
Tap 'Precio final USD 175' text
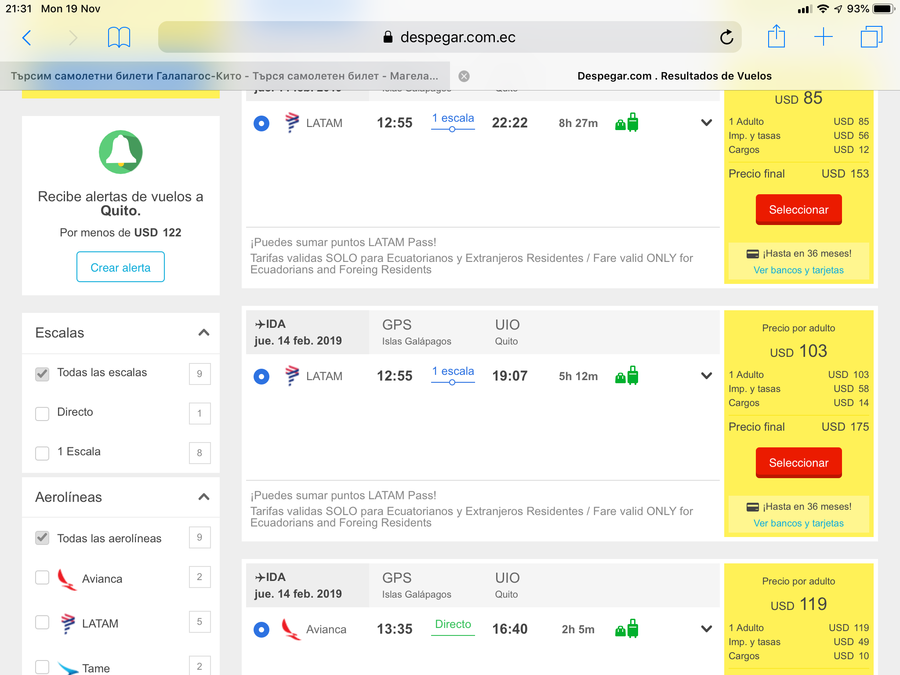pos(798,426)
